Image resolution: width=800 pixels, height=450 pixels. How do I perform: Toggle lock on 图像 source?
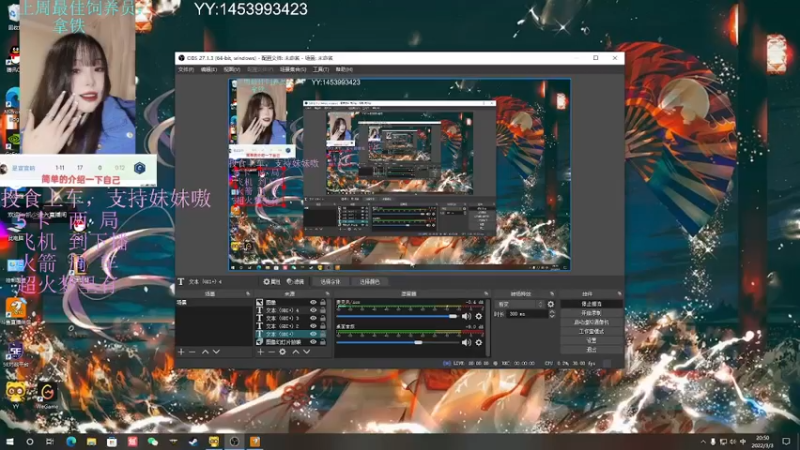[323, 303]
